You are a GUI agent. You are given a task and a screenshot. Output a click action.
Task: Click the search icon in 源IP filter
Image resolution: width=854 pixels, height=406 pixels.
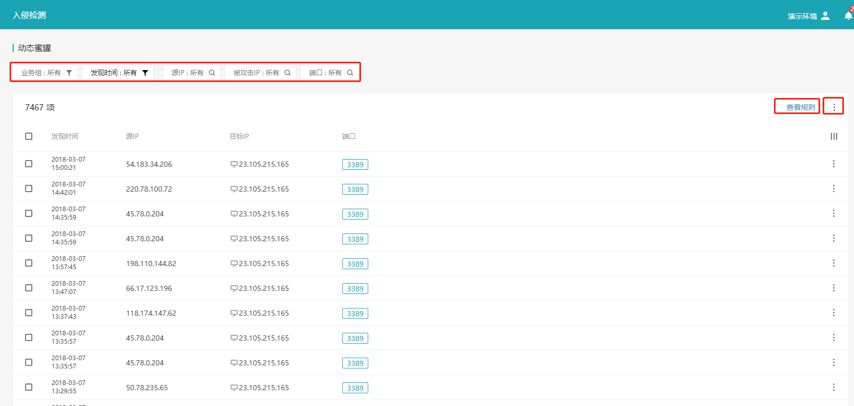pos(212,73)
